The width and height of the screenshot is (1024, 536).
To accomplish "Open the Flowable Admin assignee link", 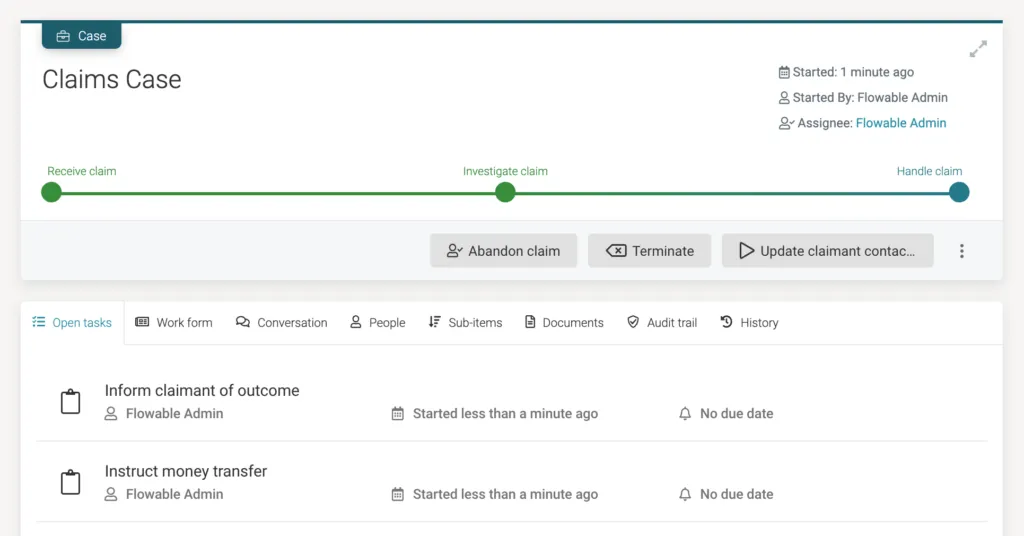I will pos(901,123).
